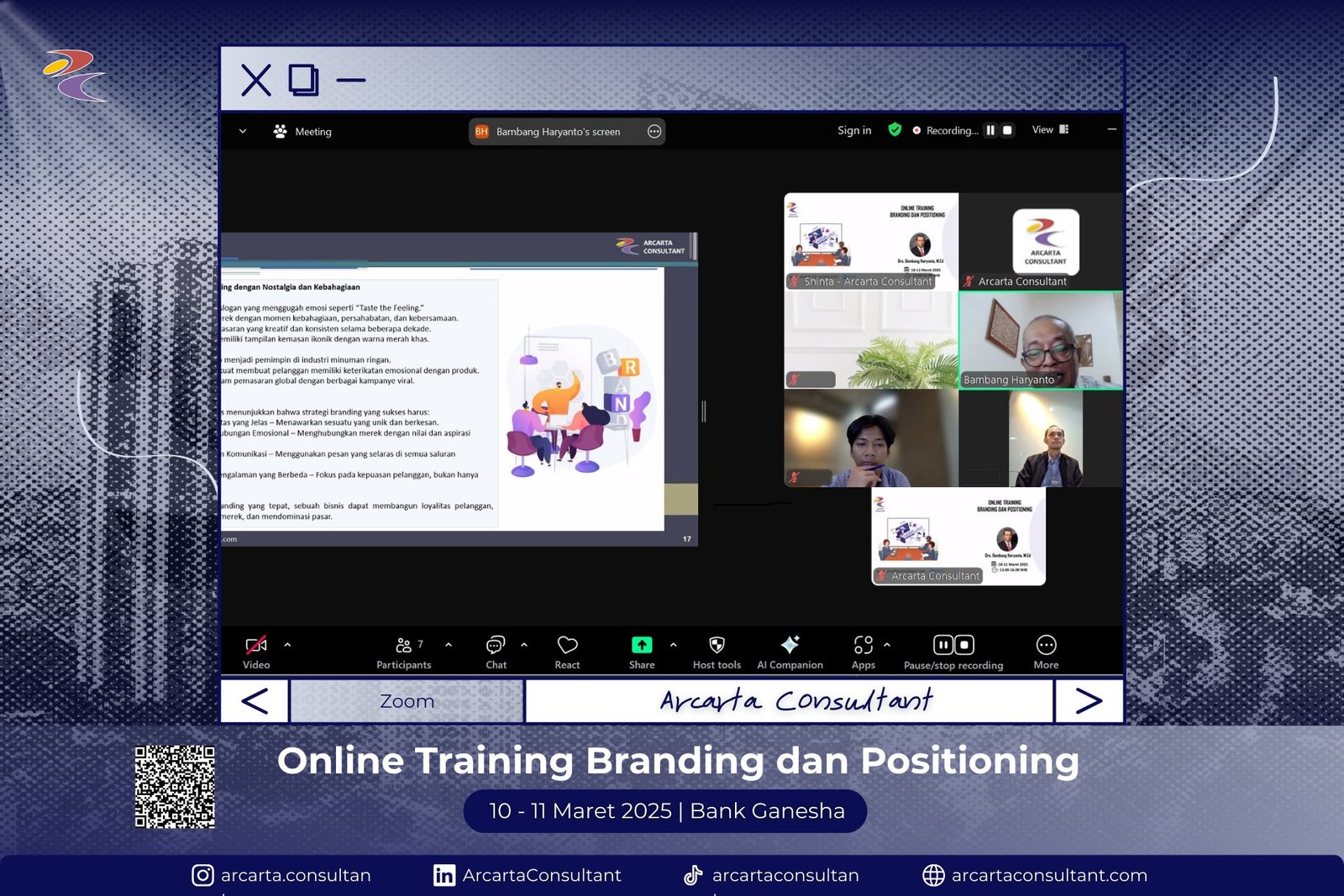Expand the Share options arrow
Image resolution: width=1344 pixels, height=896 pixels.
click(x=673, y=645)
